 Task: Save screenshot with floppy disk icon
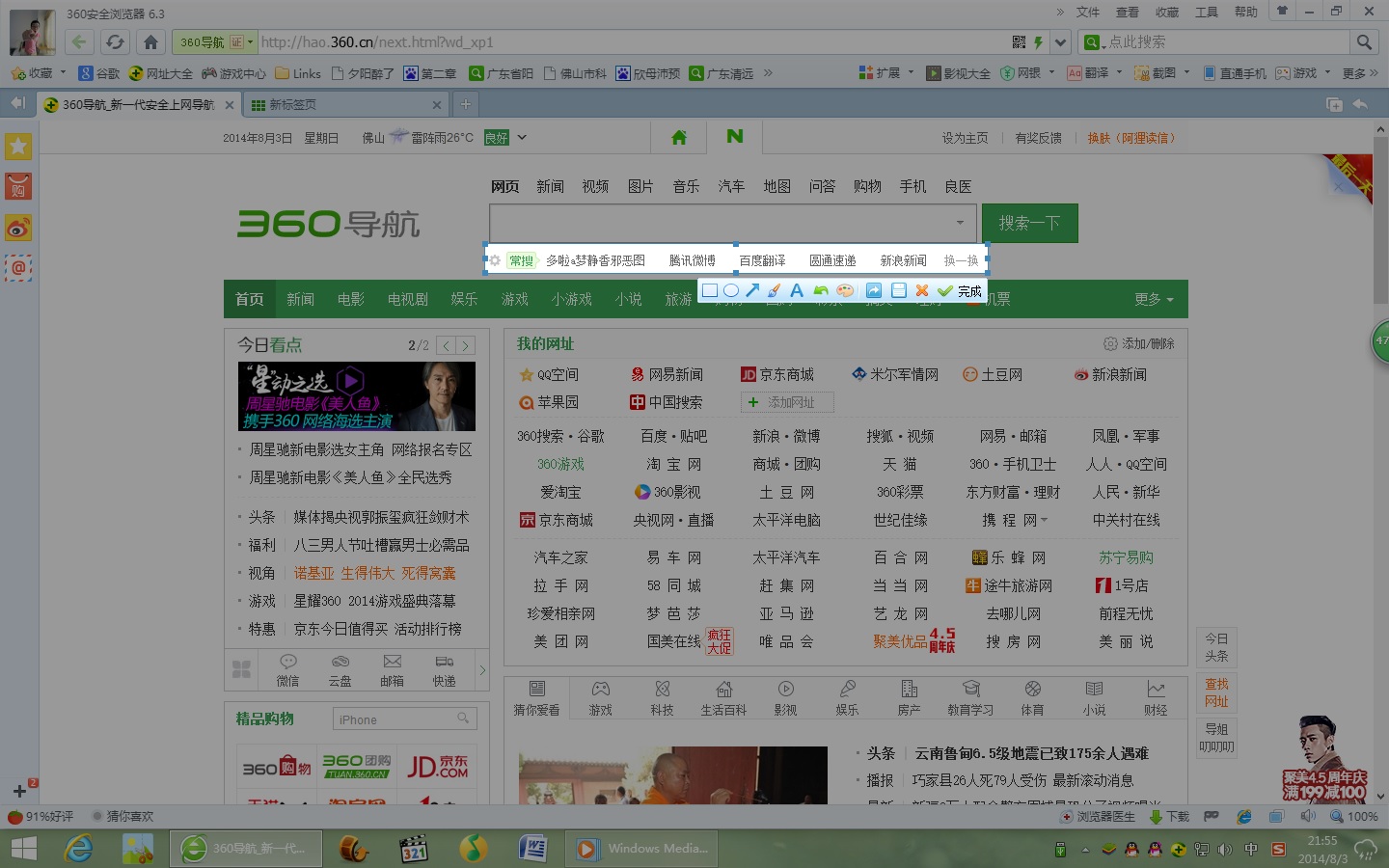click(898, 290)
